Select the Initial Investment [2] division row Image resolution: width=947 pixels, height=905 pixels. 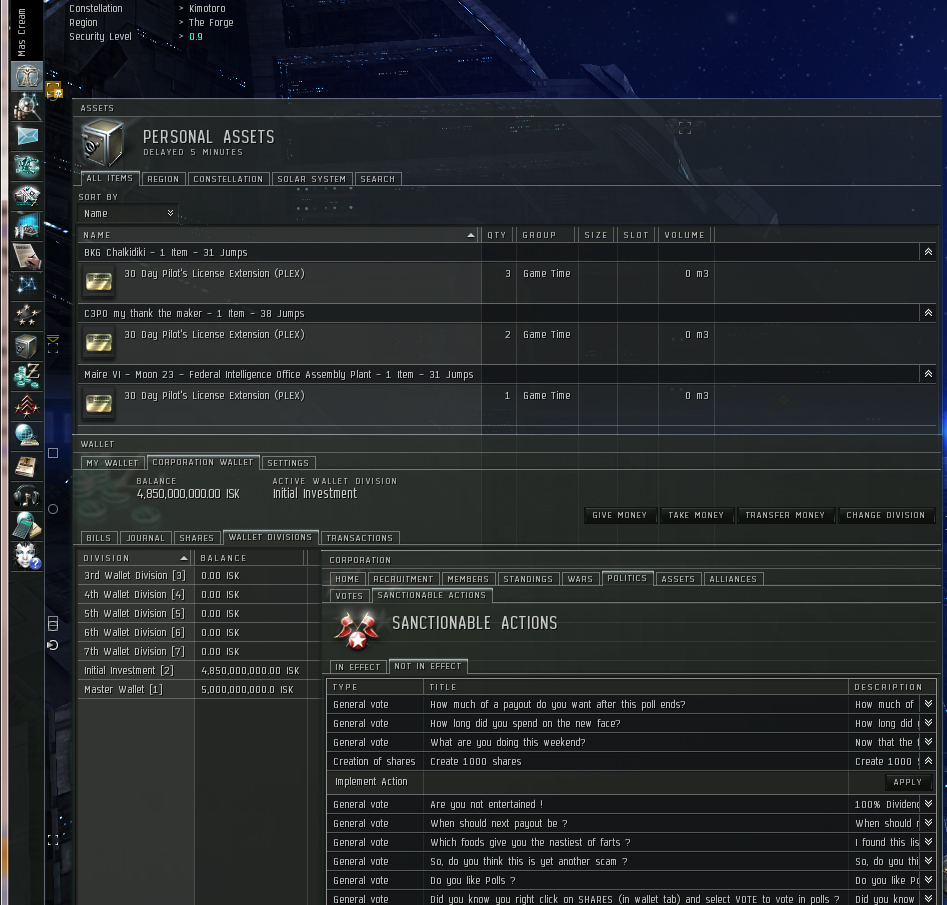[x=199, y=670]
